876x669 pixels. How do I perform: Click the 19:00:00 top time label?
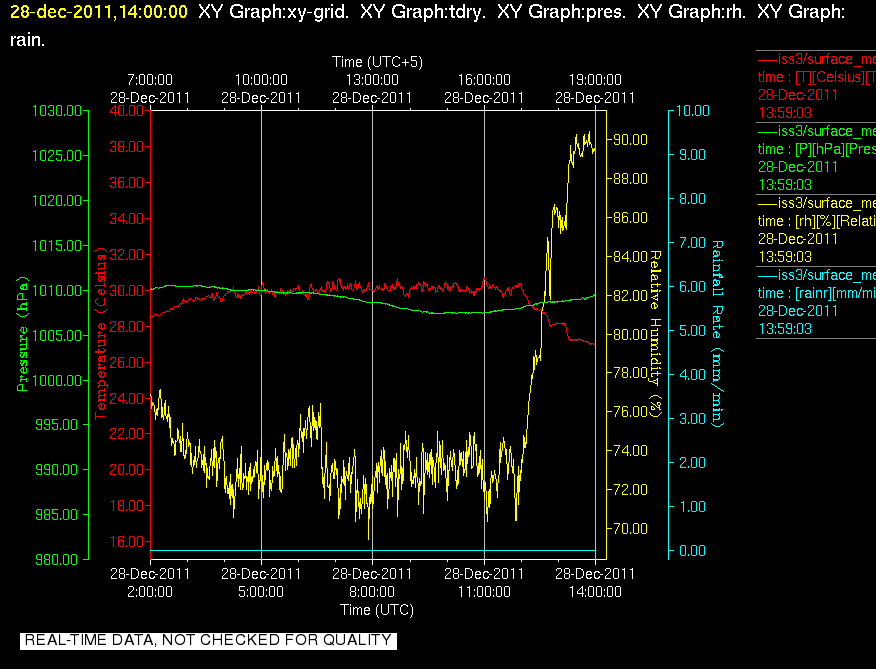[595, 80]
